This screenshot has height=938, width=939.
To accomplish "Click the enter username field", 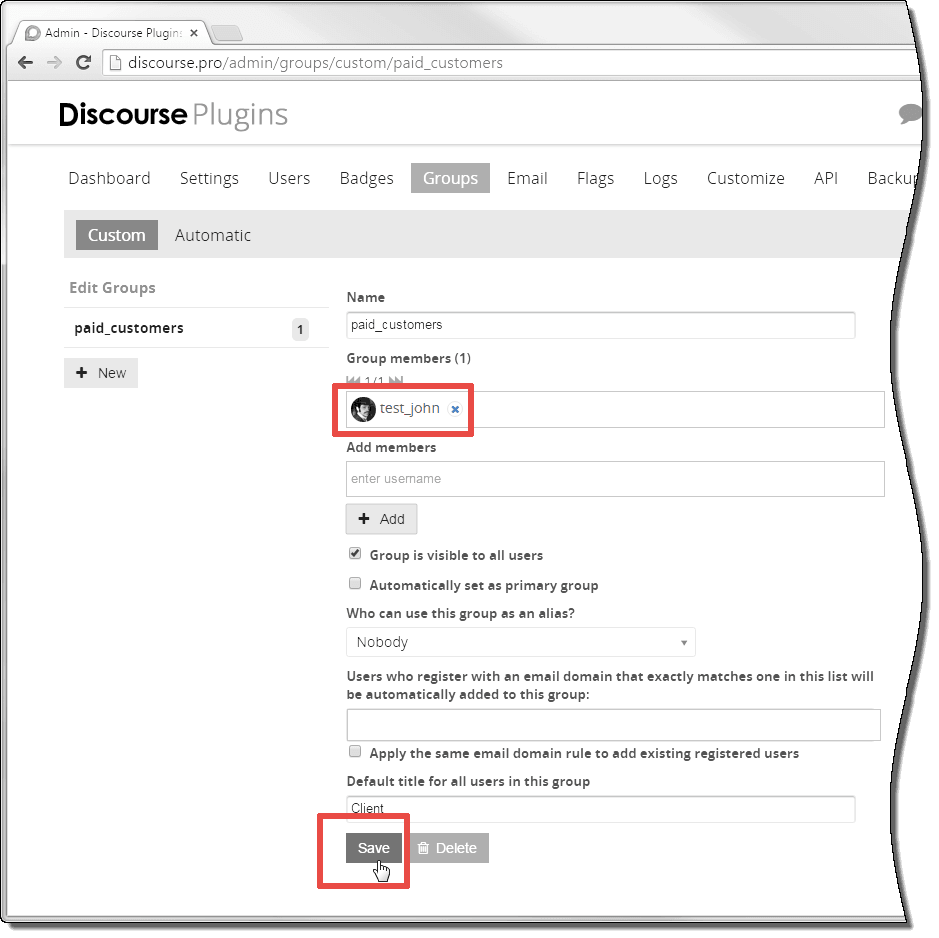I will point(615,479).
